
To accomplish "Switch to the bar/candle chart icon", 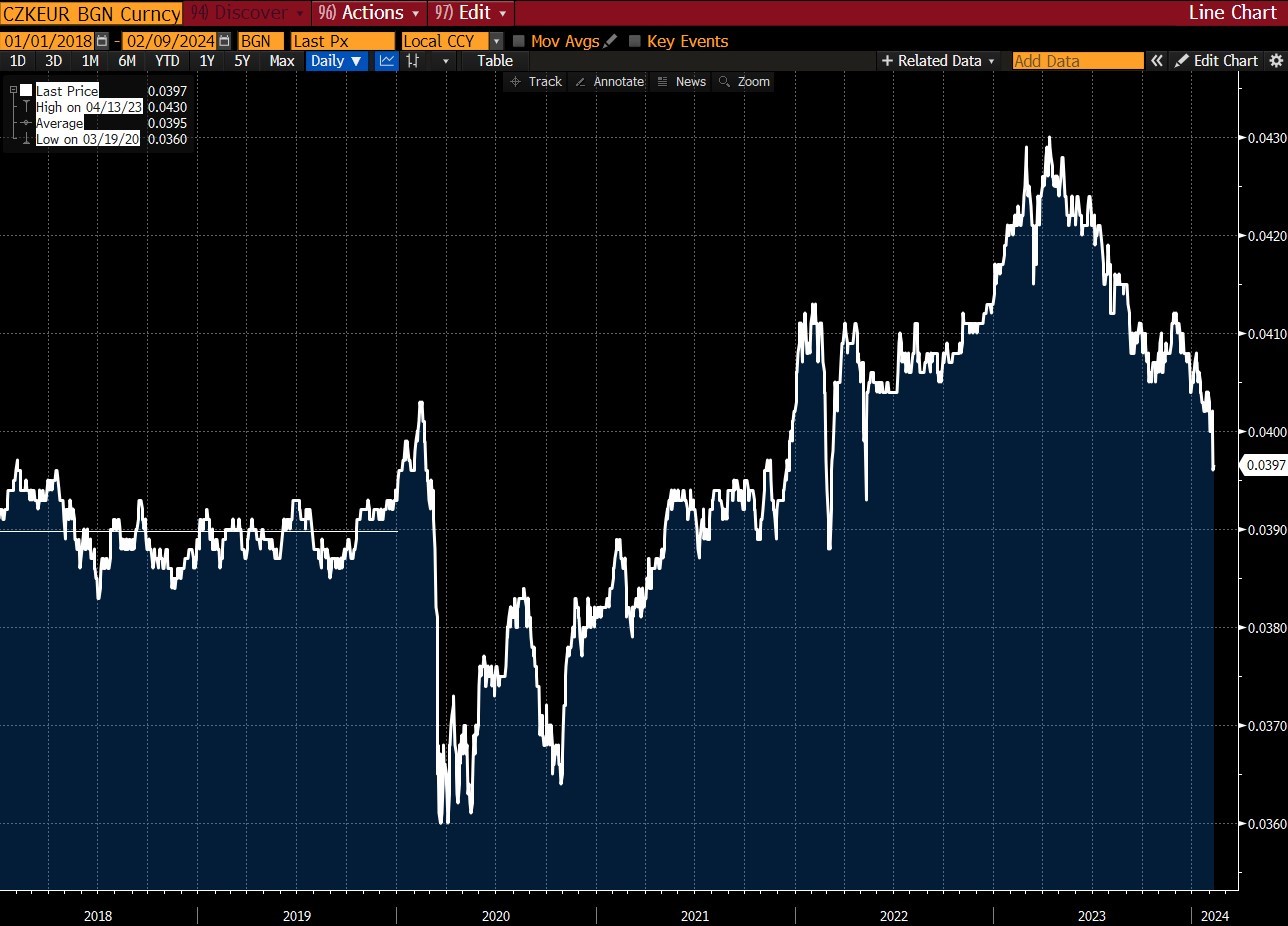I will 413,61.
